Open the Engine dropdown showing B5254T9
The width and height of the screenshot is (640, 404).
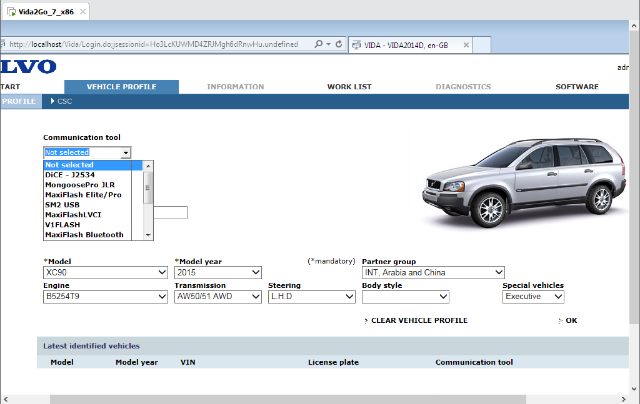point(105,297)
